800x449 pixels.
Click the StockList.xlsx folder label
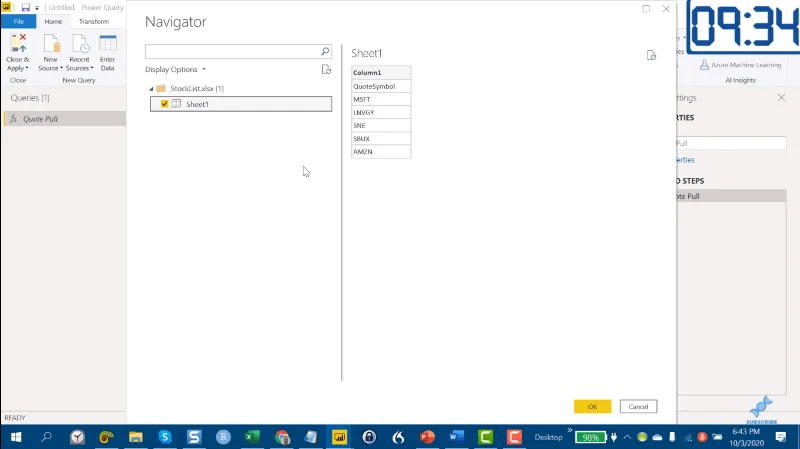pos(197,88)
